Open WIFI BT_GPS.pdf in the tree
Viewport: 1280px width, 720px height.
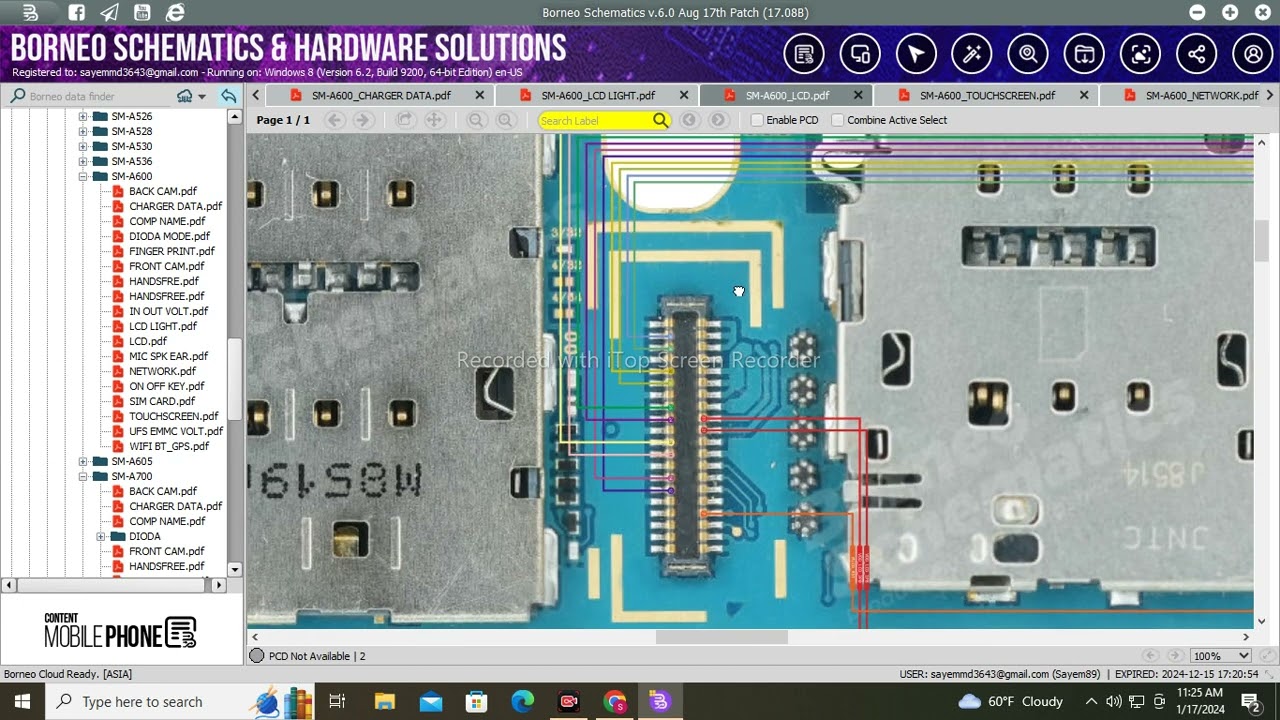(169, 447)
